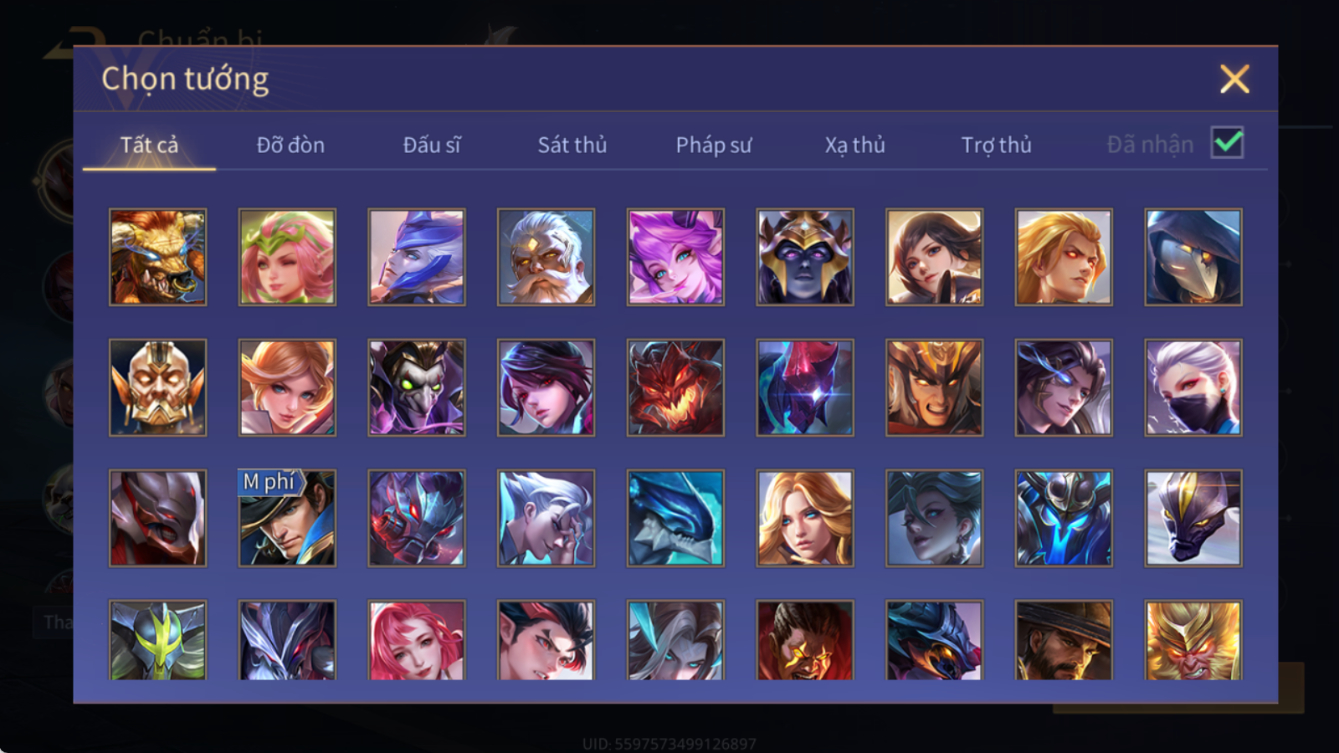Viewport: 1339px width, 753px height.
Task: Close the Chọn tướng dialog
Action: click(1235, 79)
